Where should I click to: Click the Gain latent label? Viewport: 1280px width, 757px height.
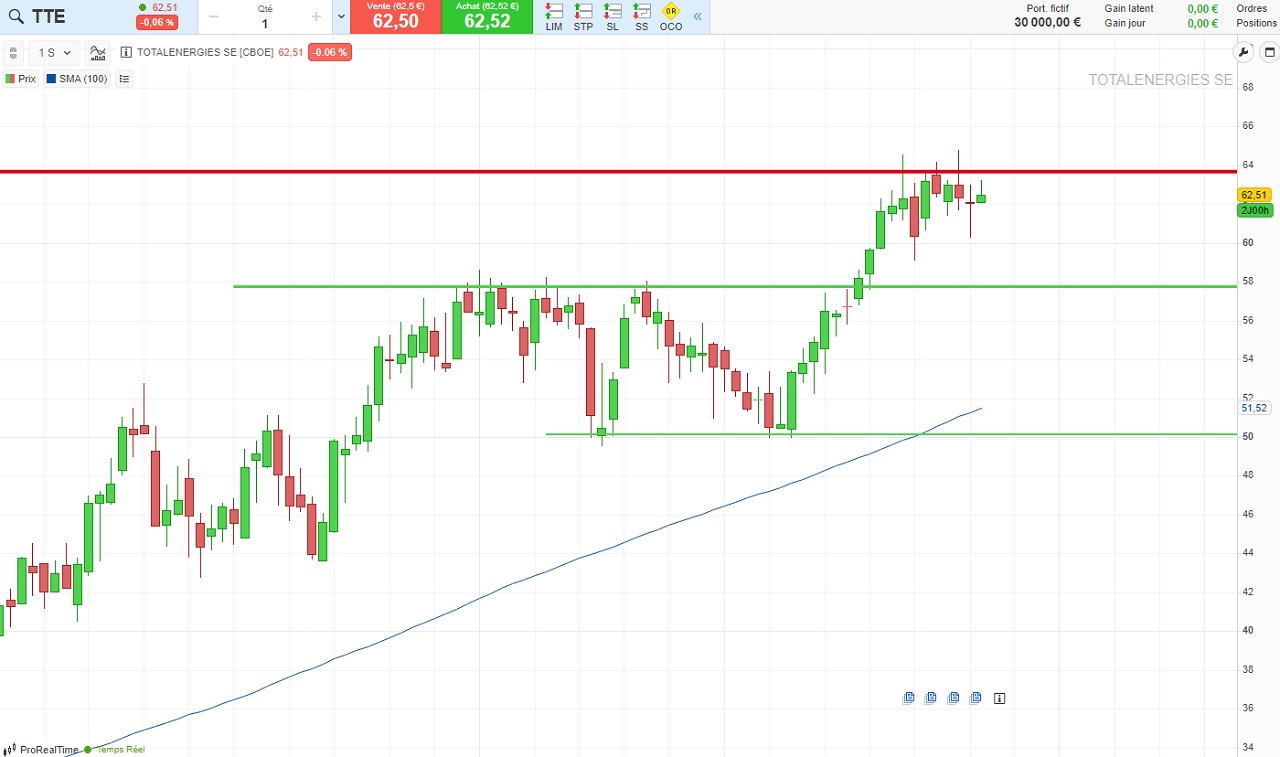coord(1129,8)
